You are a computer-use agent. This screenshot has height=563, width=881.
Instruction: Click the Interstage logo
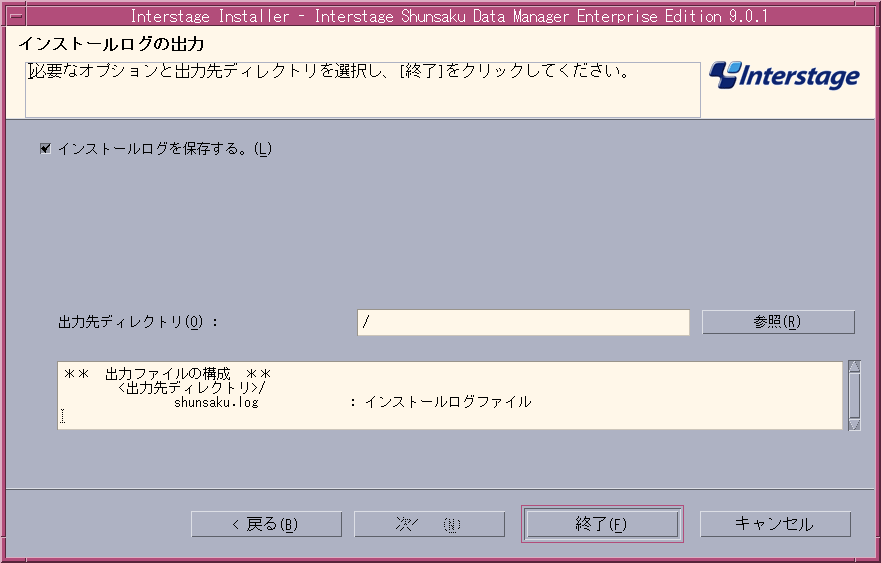pos(784,75)
